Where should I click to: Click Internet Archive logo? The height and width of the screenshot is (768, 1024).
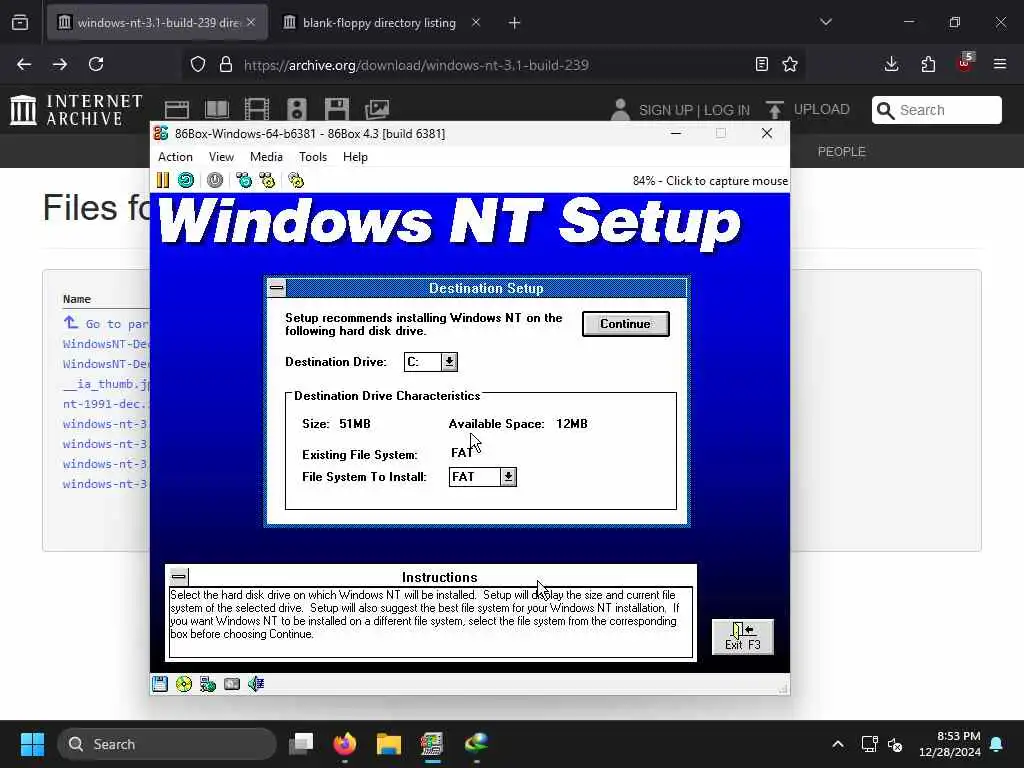[77, 110]
